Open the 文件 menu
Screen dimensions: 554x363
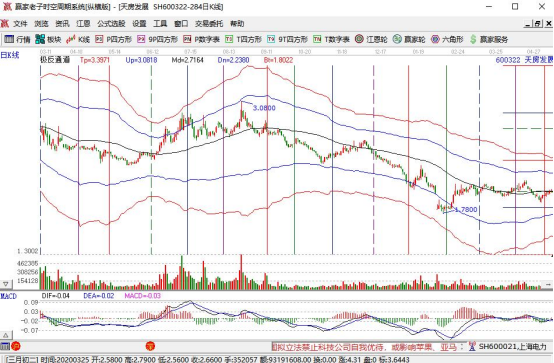pos(20,24)
